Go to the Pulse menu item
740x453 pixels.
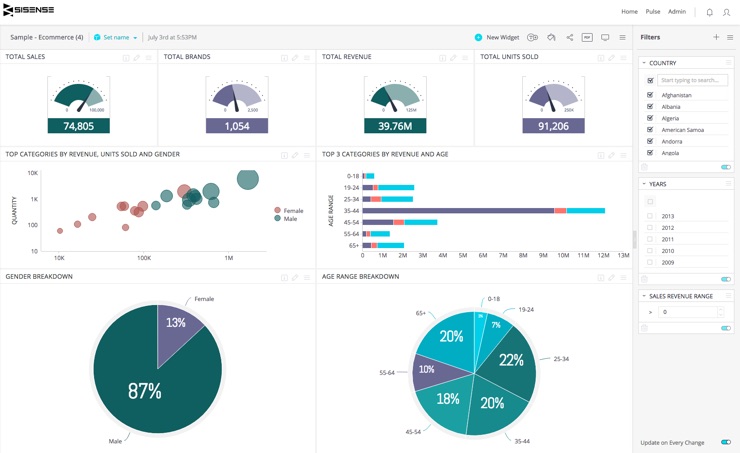point(652,12)
